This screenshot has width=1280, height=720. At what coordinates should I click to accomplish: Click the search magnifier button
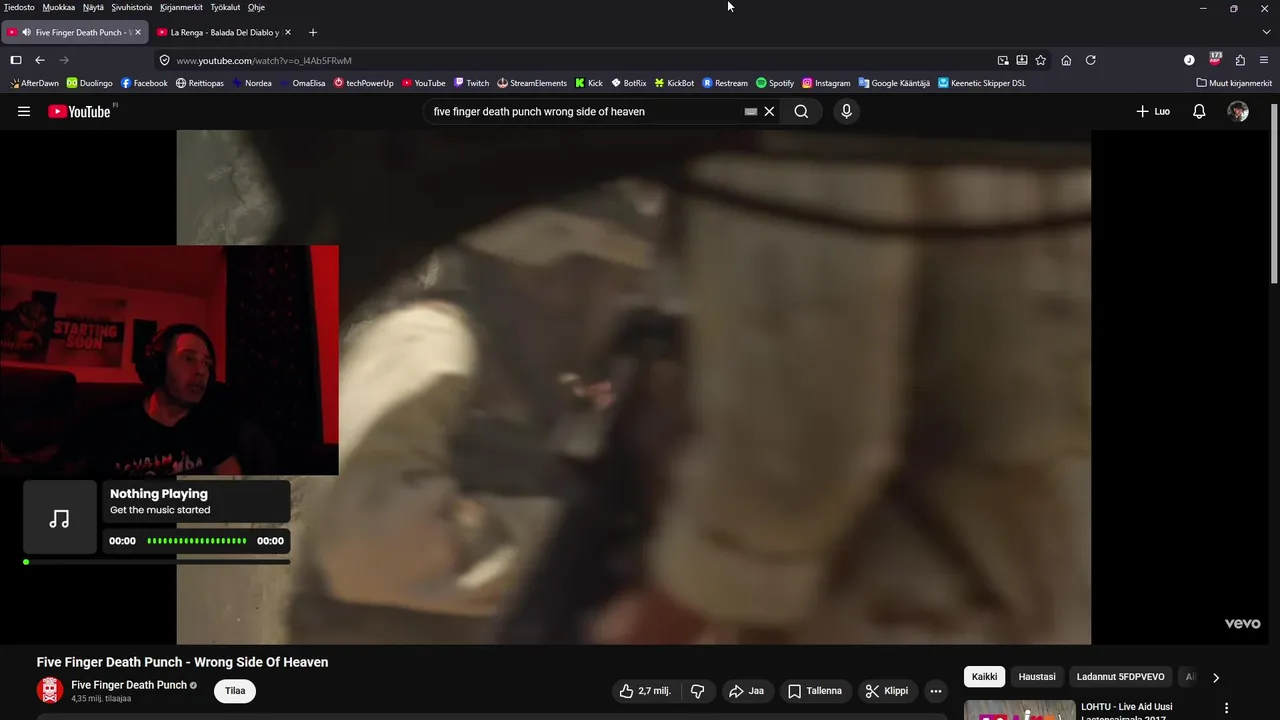[801, 112]
